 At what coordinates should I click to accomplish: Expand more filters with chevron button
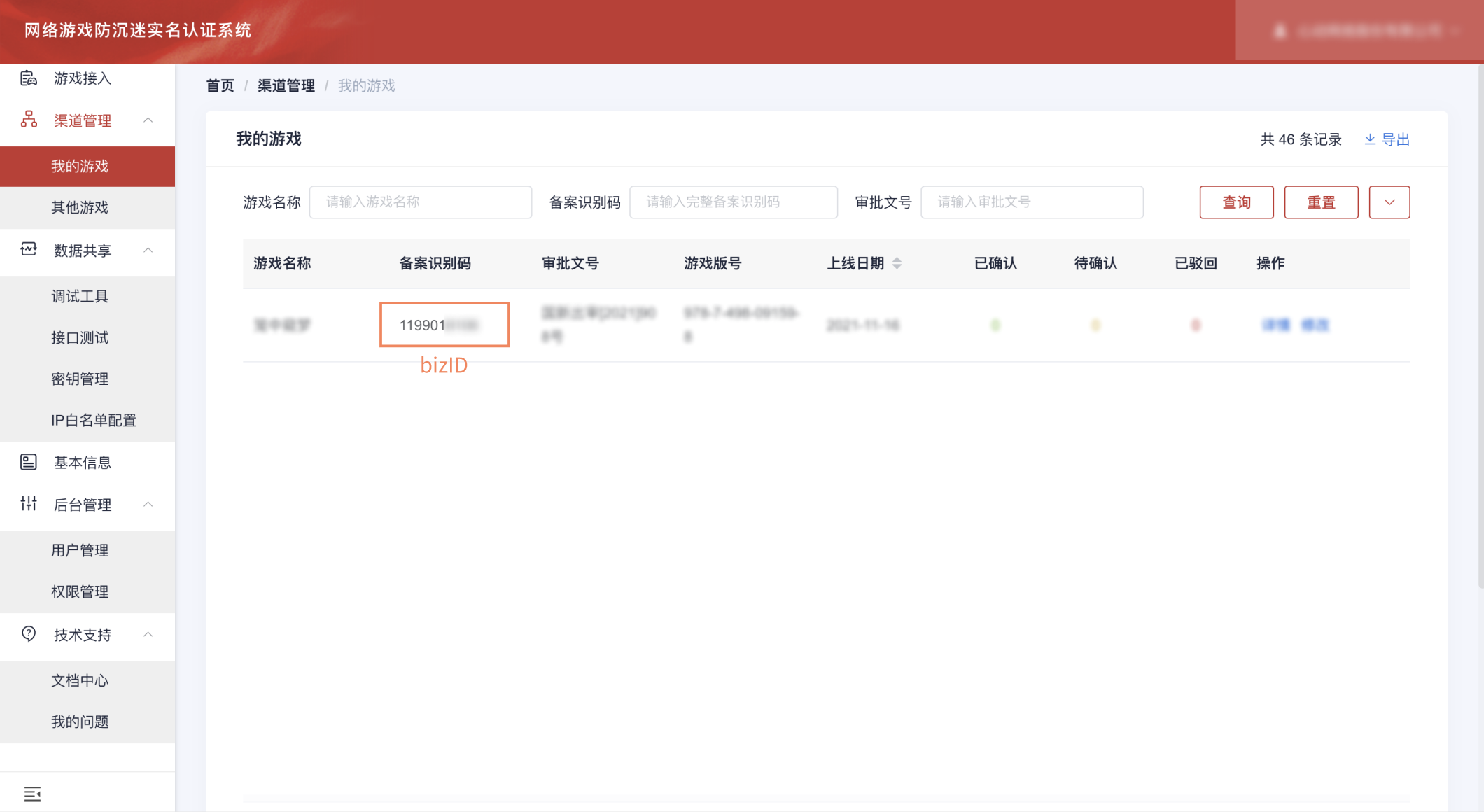tap(1389, 202)
